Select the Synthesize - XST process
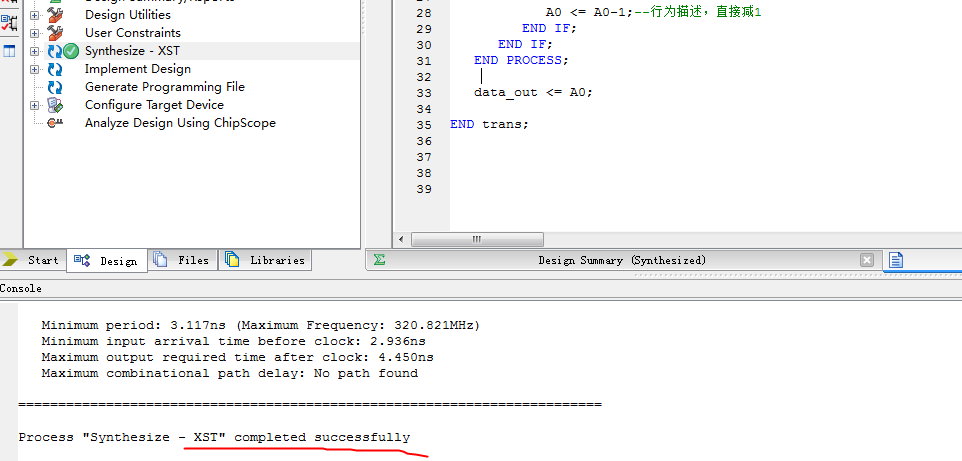 click(132, 51)
